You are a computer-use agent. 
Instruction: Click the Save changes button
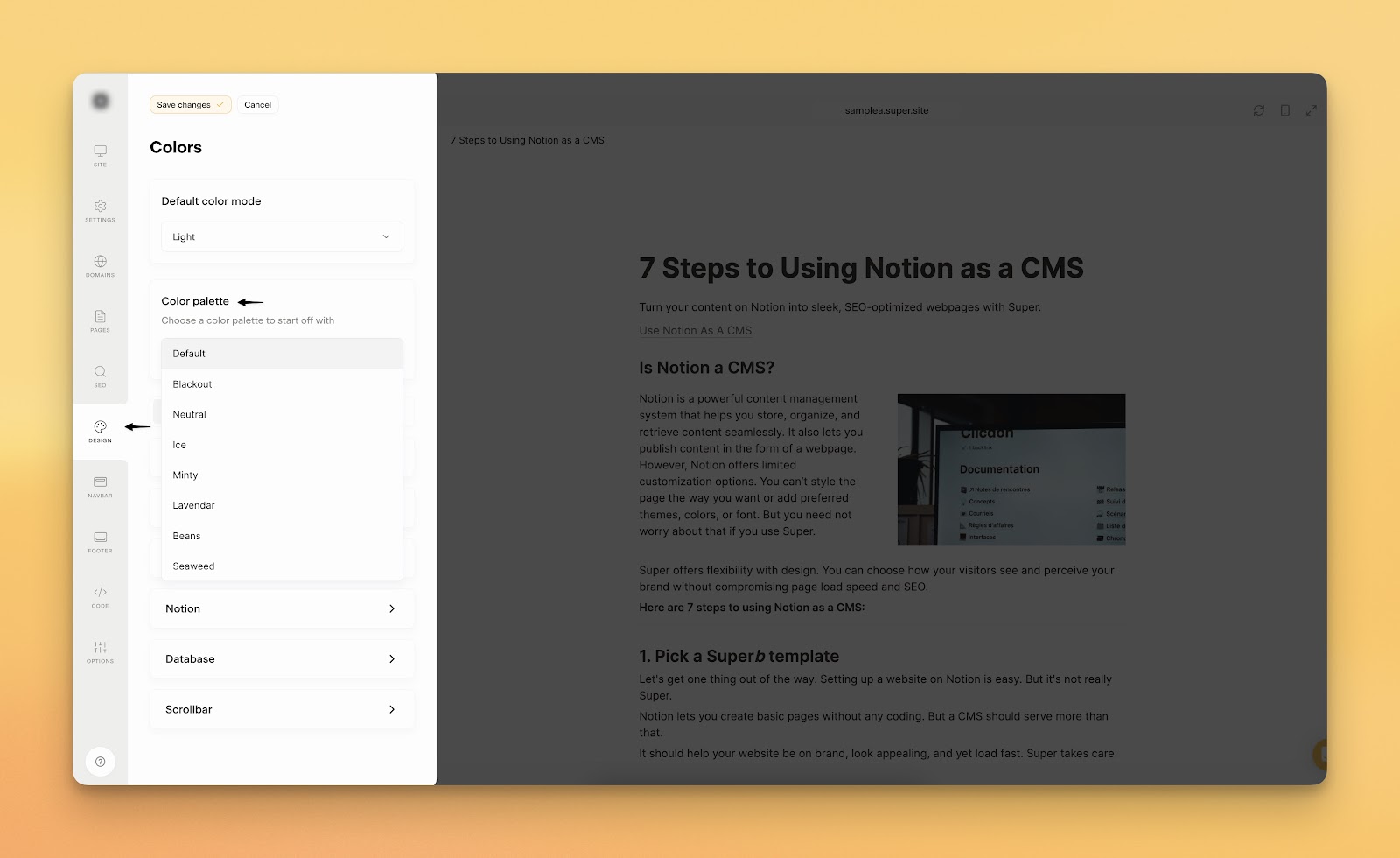point(191,105)
